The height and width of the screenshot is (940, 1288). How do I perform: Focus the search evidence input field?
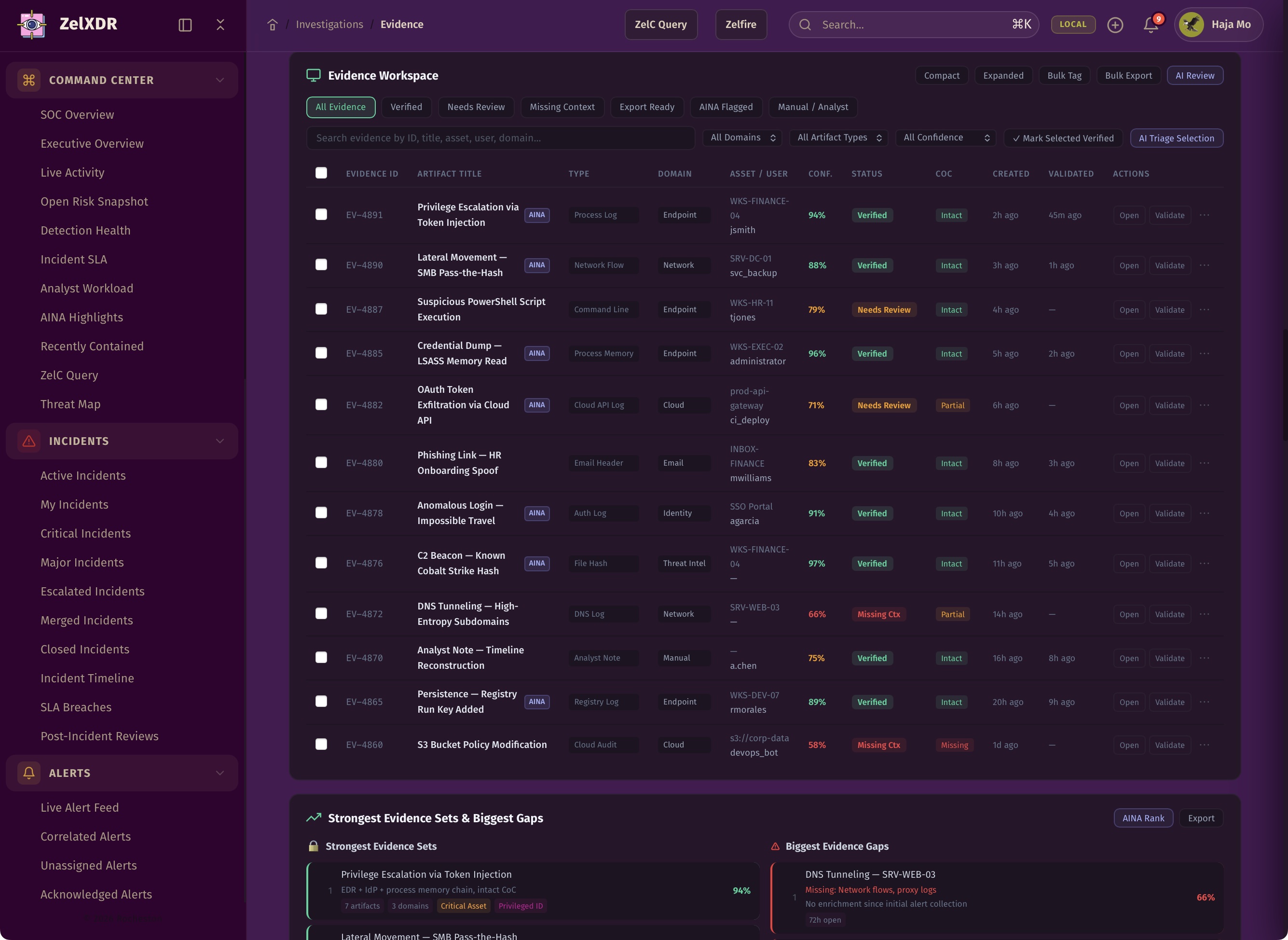tap(500, 138)
